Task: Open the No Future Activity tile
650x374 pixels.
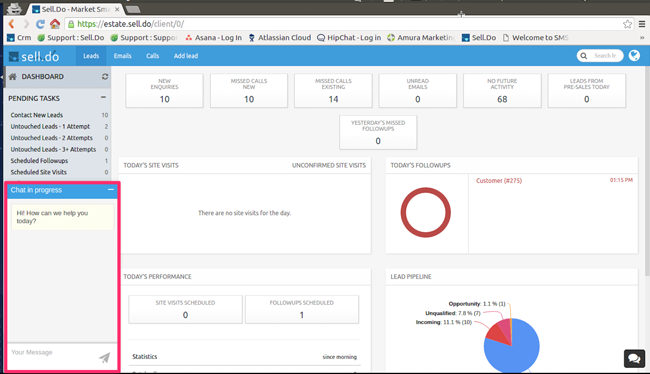Action: pos(502,91)
